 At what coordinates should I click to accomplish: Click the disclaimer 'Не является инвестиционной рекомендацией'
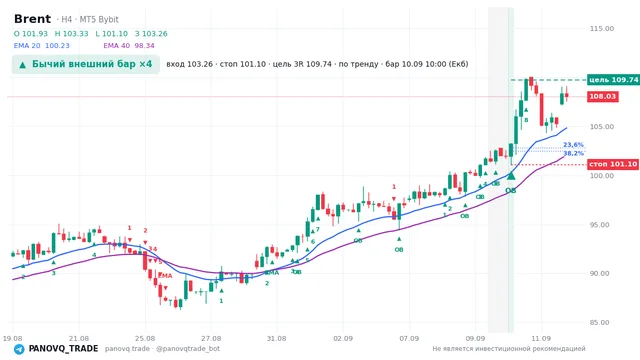pyautogui.click(x=509, y=349)
